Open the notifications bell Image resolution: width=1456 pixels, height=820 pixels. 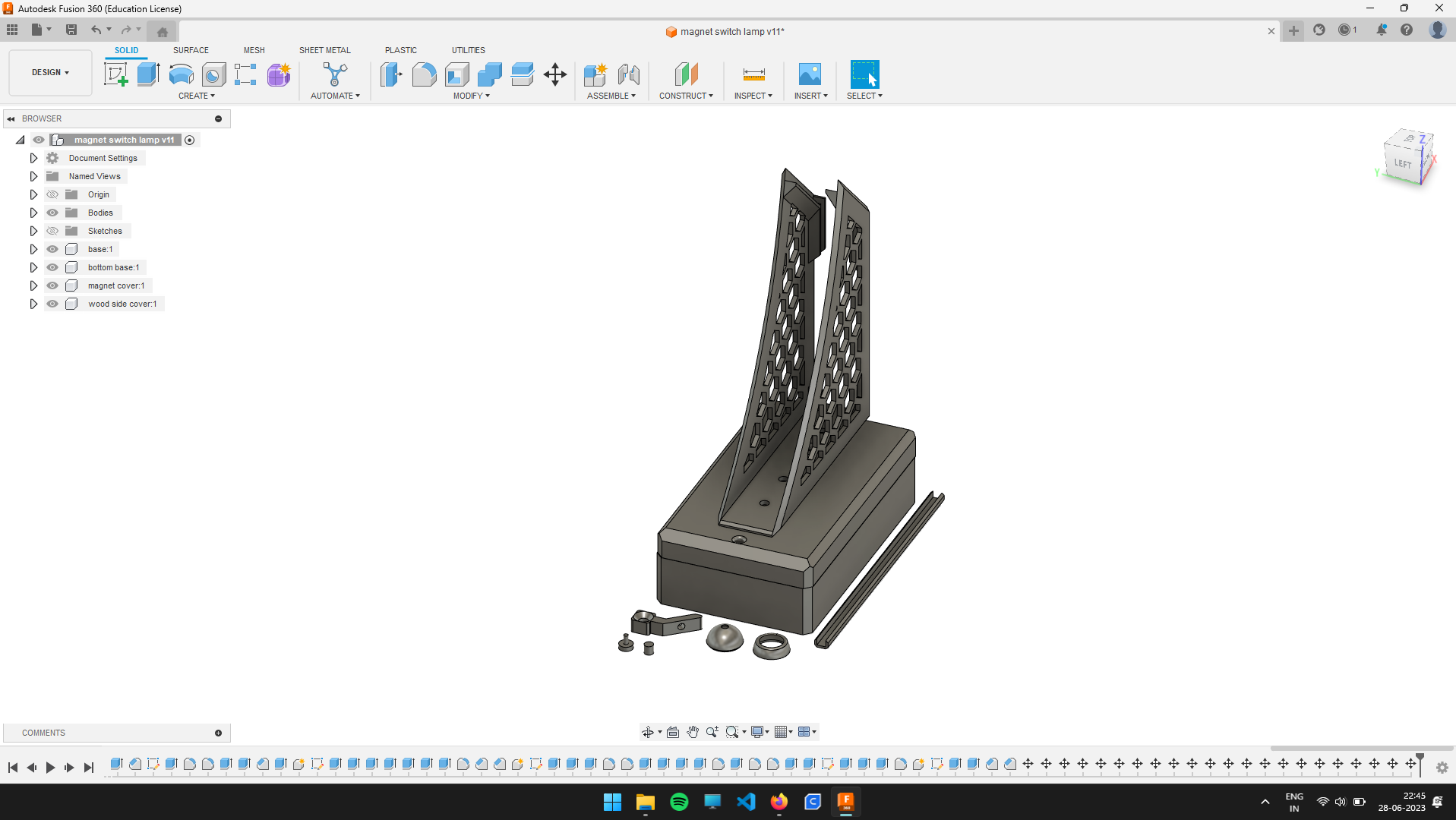coord(1382,30)
